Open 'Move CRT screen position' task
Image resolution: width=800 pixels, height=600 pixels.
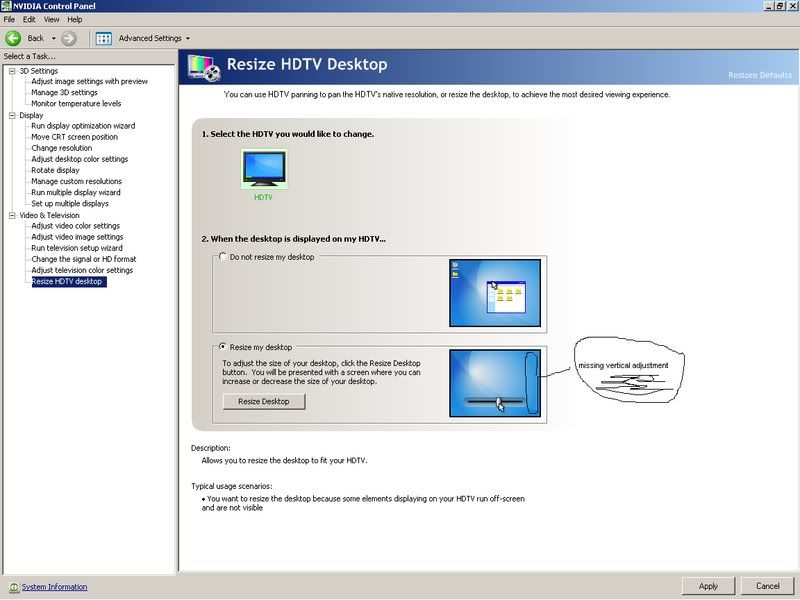(74, 137)
